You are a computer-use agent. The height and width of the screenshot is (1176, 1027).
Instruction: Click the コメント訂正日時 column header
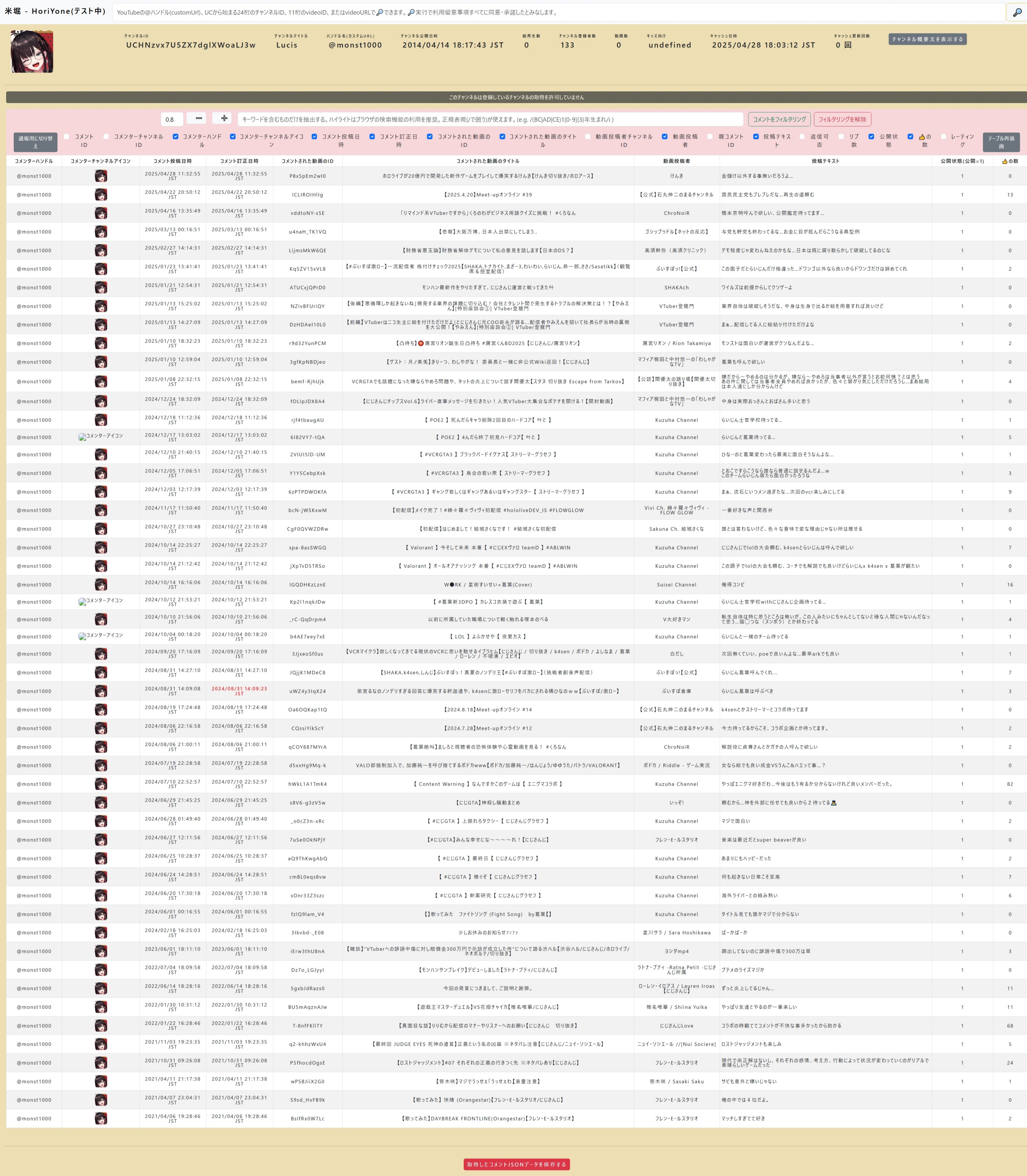[239, 161]
